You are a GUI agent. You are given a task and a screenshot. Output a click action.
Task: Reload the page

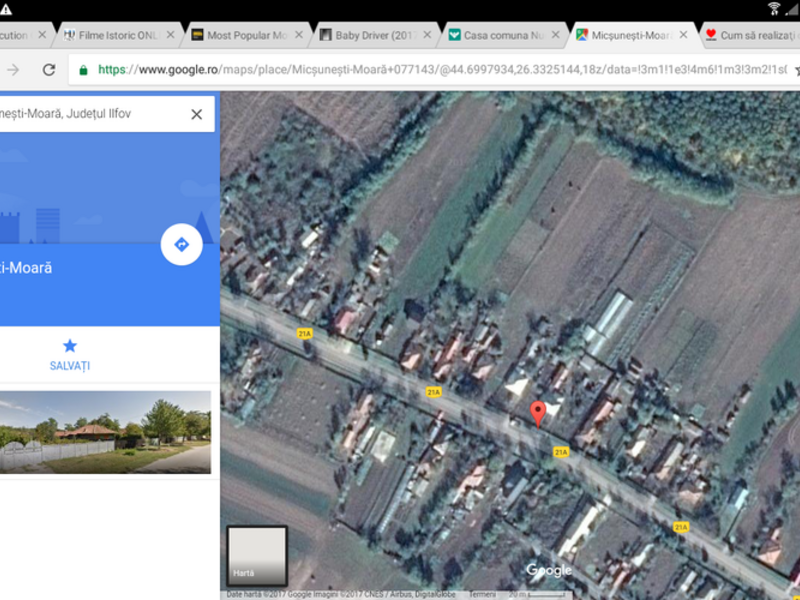(48, 70)
